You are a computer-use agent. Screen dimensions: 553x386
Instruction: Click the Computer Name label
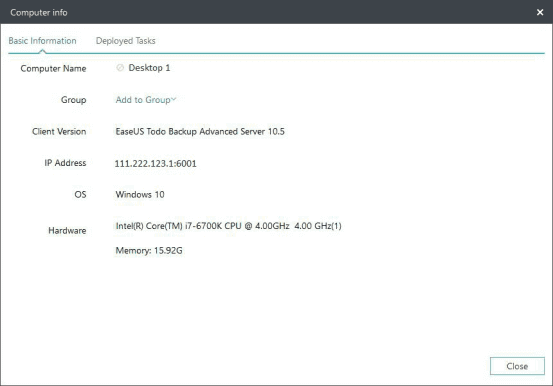pos(53,68)
